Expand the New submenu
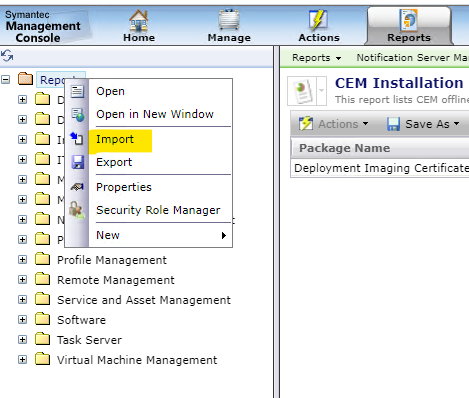 point(160,235)
